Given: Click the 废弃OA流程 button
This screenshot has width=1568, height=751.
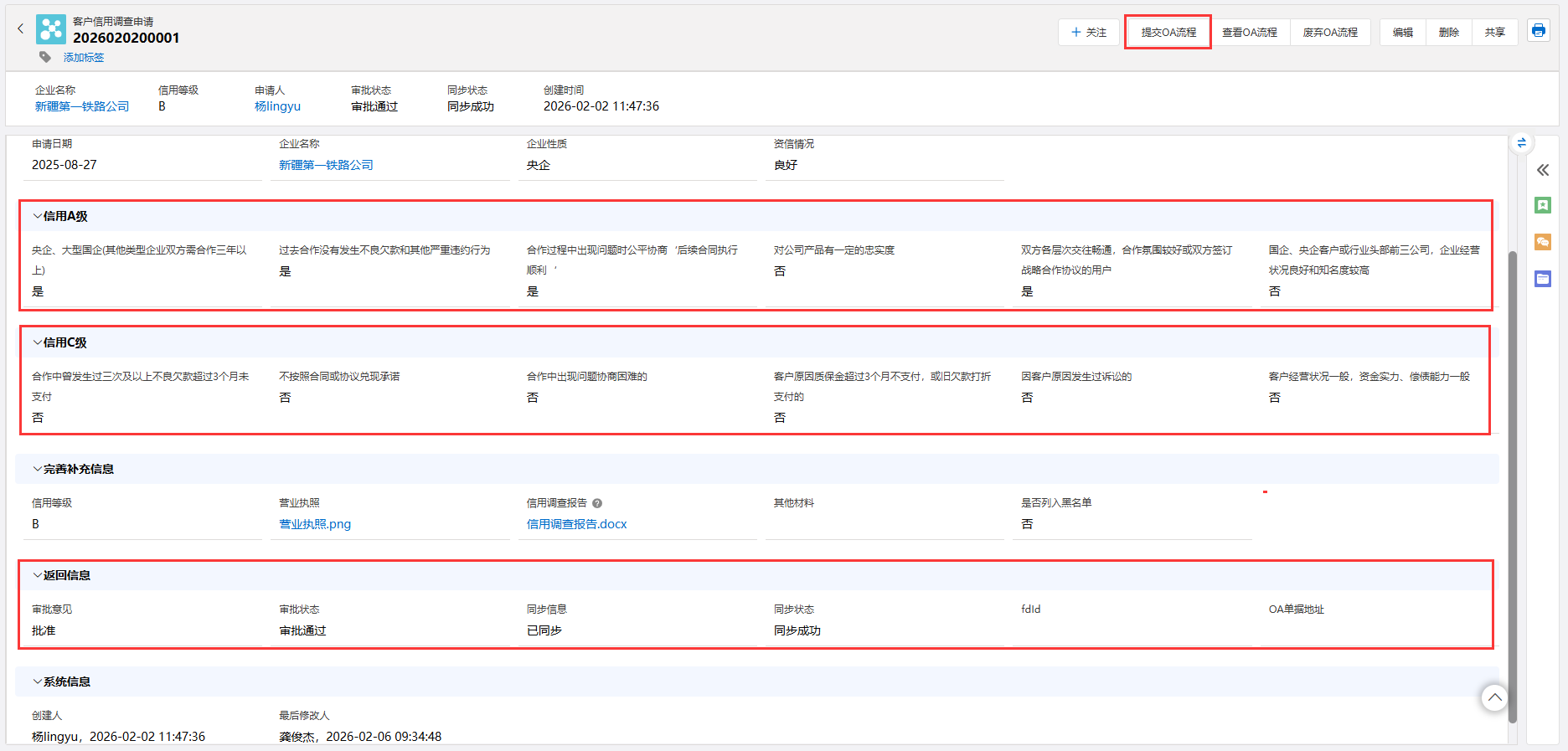Looking at the screenshot, I should point(1329,33).
